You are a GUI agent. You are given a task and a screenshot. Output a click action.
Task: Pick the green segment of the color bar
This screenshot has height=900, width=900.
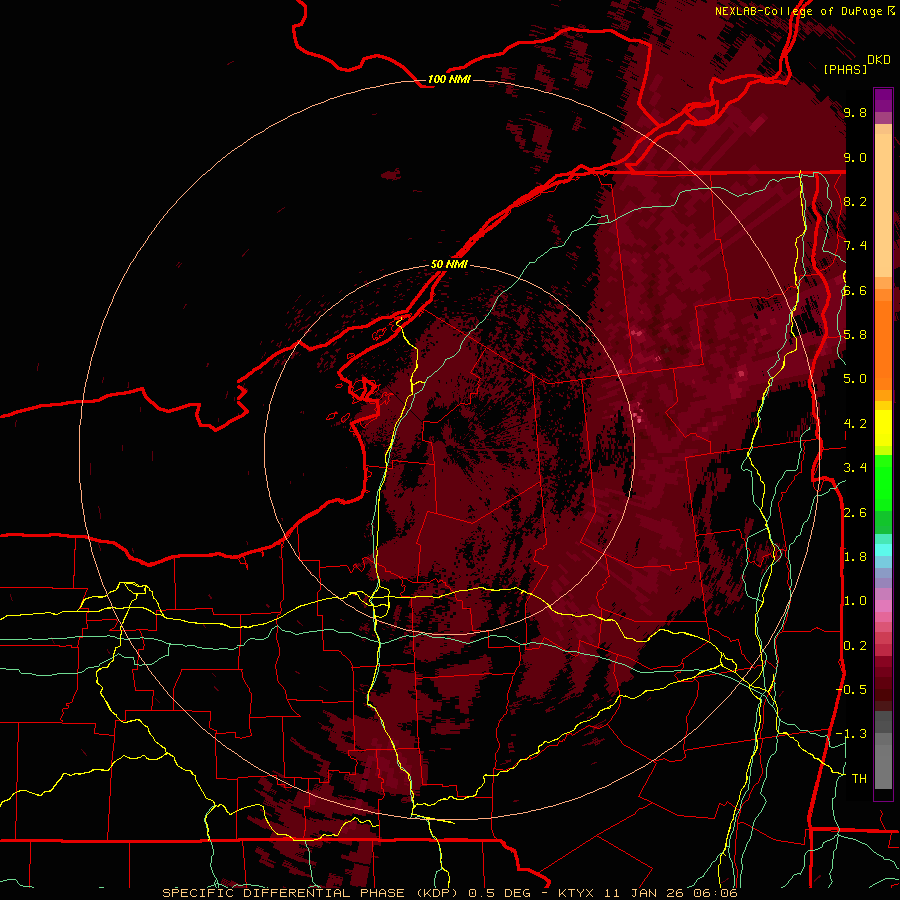click(x=883, y=482)
